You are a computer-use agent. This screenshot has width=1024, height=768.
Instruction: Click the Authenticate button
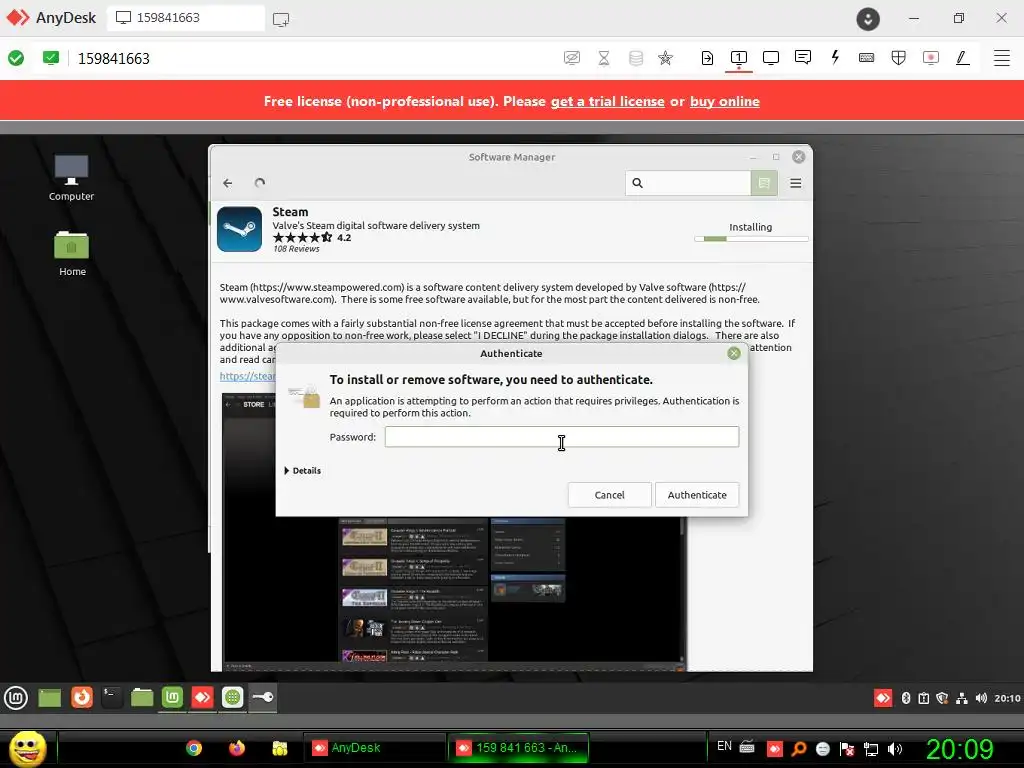click(697, 495)
